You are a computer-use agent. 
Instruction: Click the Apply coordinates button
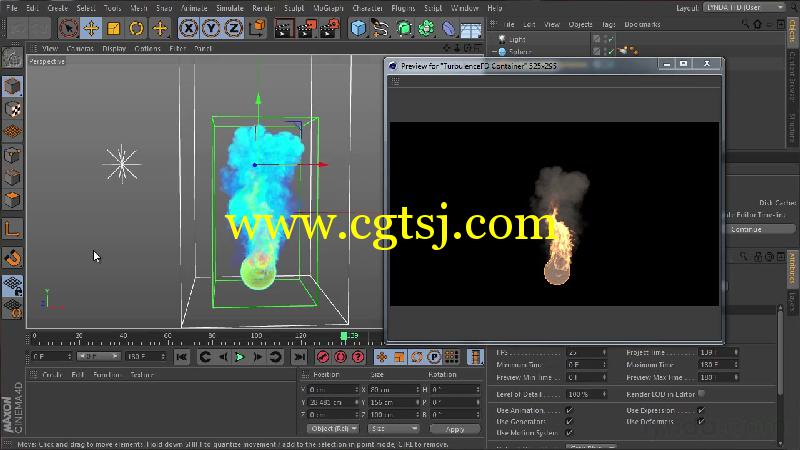pos(454,429)
